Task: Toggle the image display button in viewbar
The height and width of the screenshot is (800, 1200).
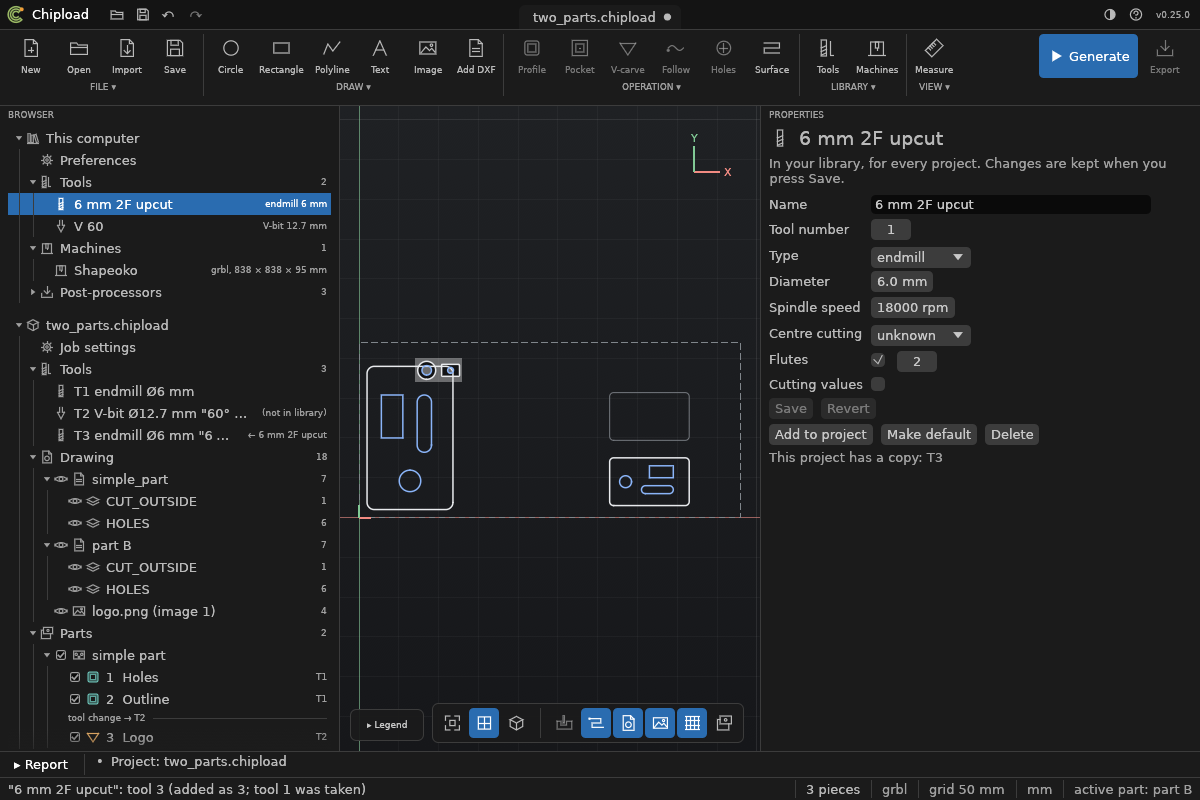Action: 660,723
